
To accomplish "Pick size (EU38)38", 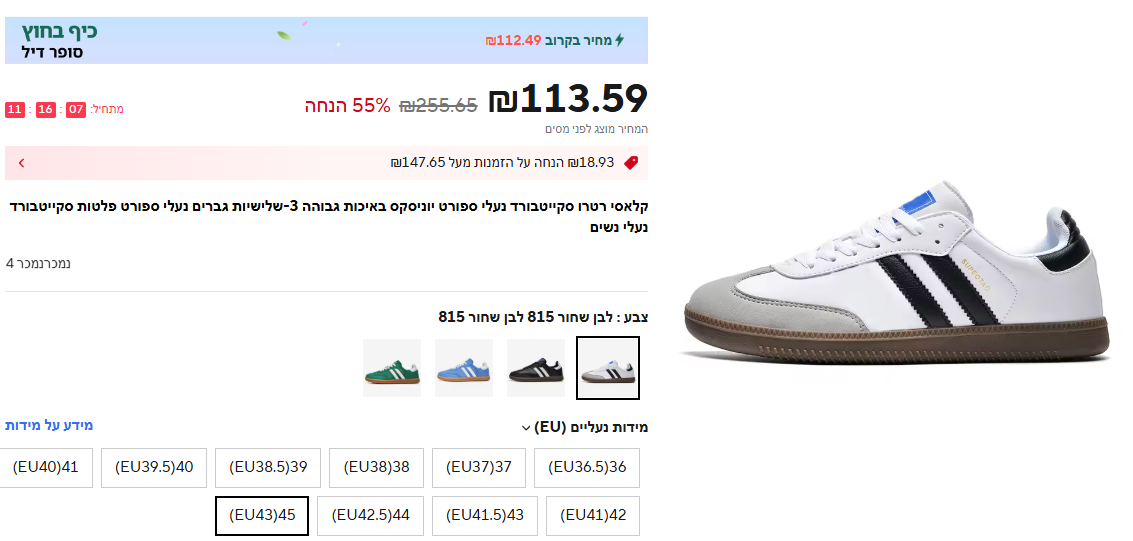I will pos(377,467).
